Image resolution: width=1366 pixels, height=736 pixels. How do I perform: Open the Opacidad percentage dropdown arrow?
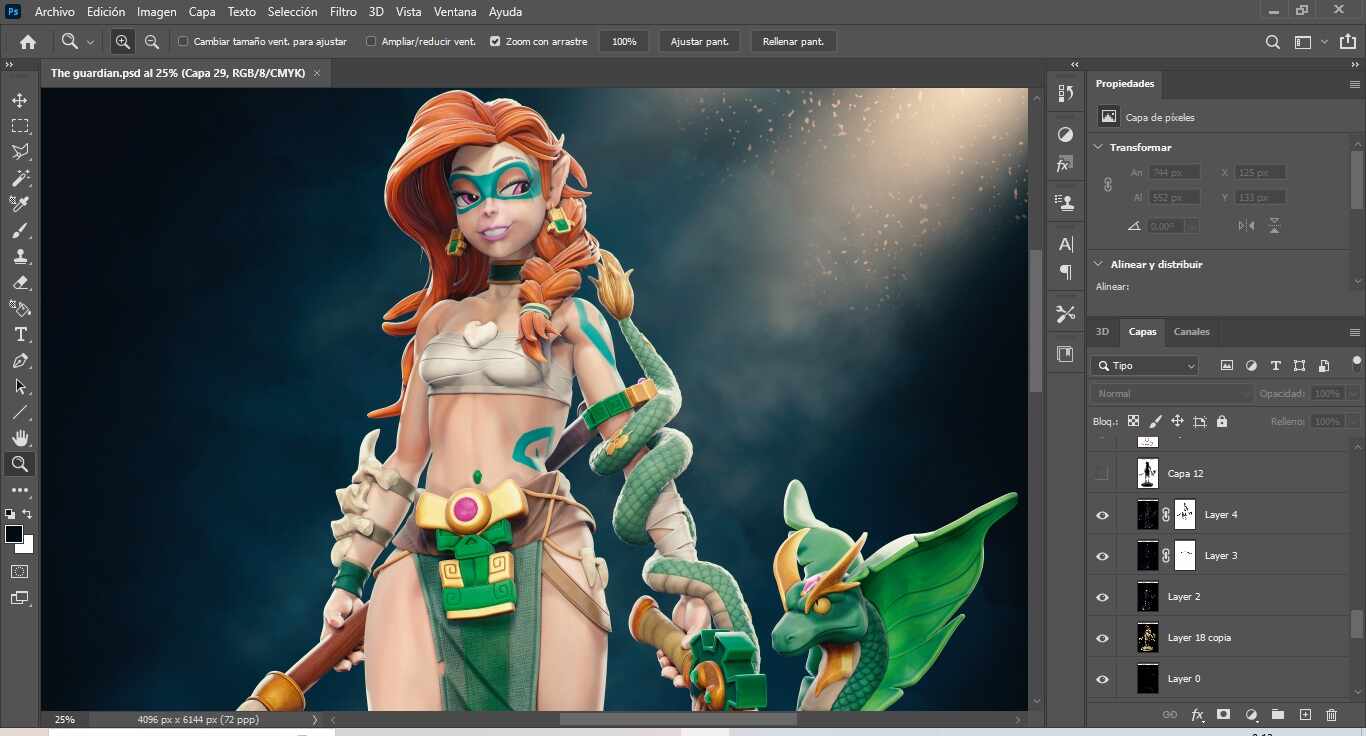[x=1353, y=394]
